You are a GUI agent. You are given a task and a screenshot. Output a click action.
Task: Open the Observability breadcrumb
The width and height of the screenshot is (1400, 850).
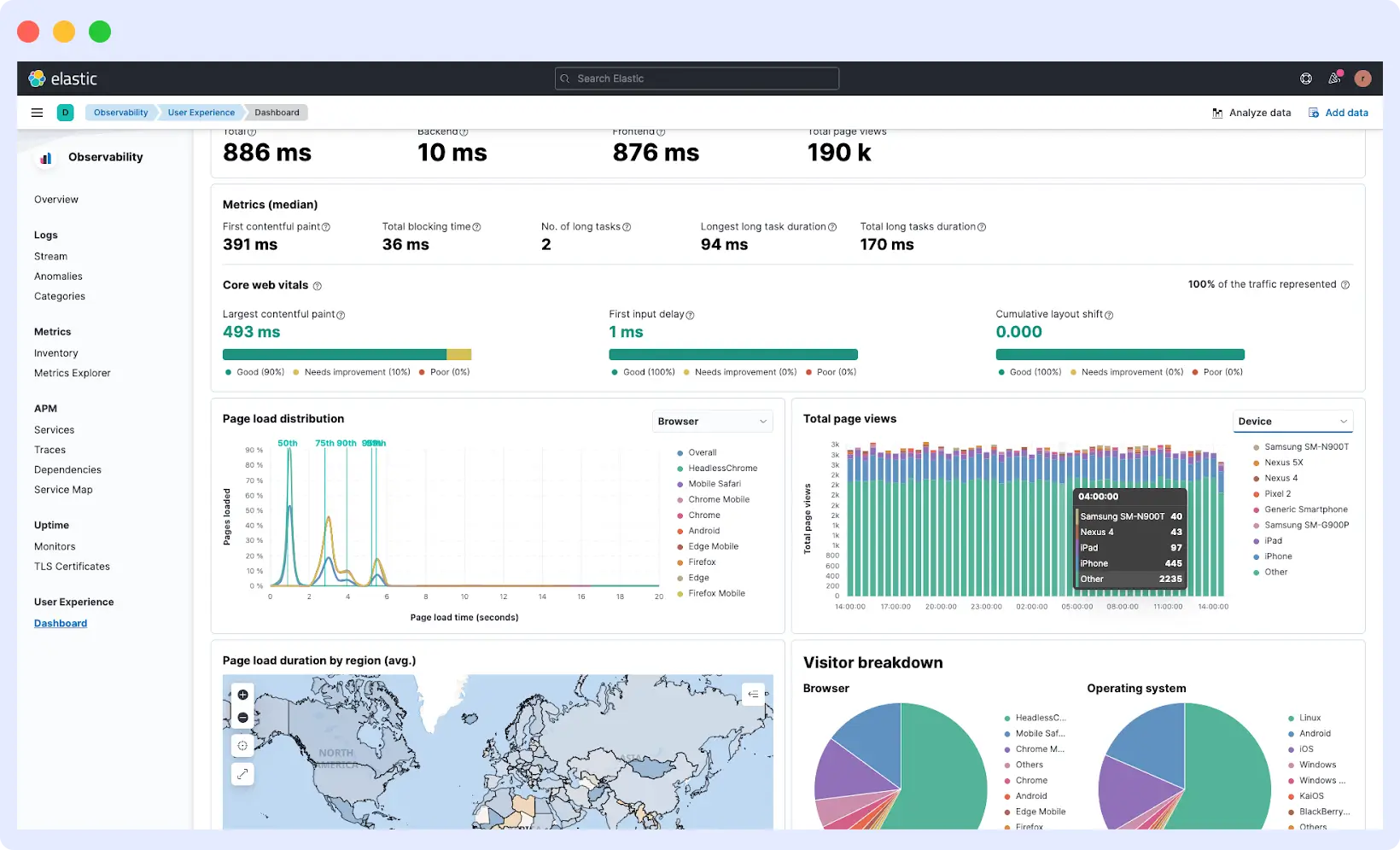tap(120, 112)
